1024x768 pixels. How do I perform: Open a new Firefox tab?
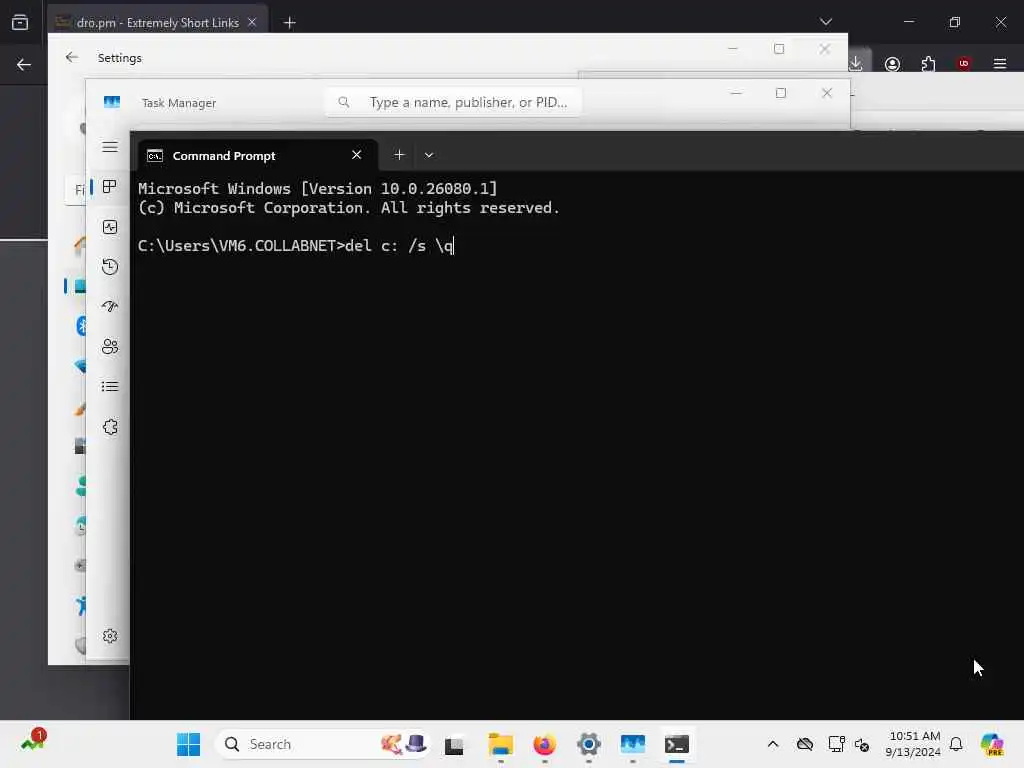[289, 23]
